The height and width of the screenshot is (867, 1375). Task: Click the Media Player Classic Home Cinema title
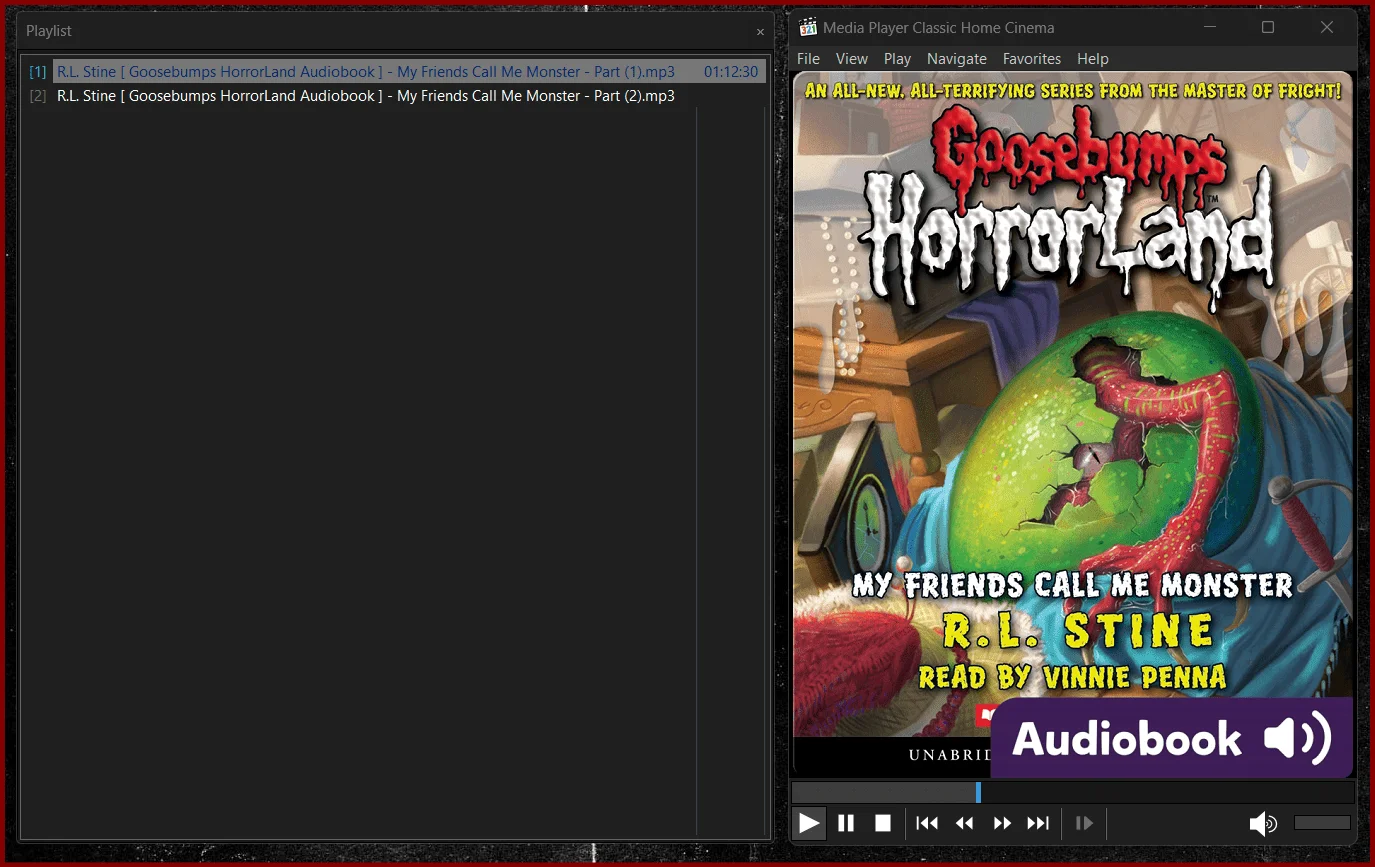tap(938, 28)
